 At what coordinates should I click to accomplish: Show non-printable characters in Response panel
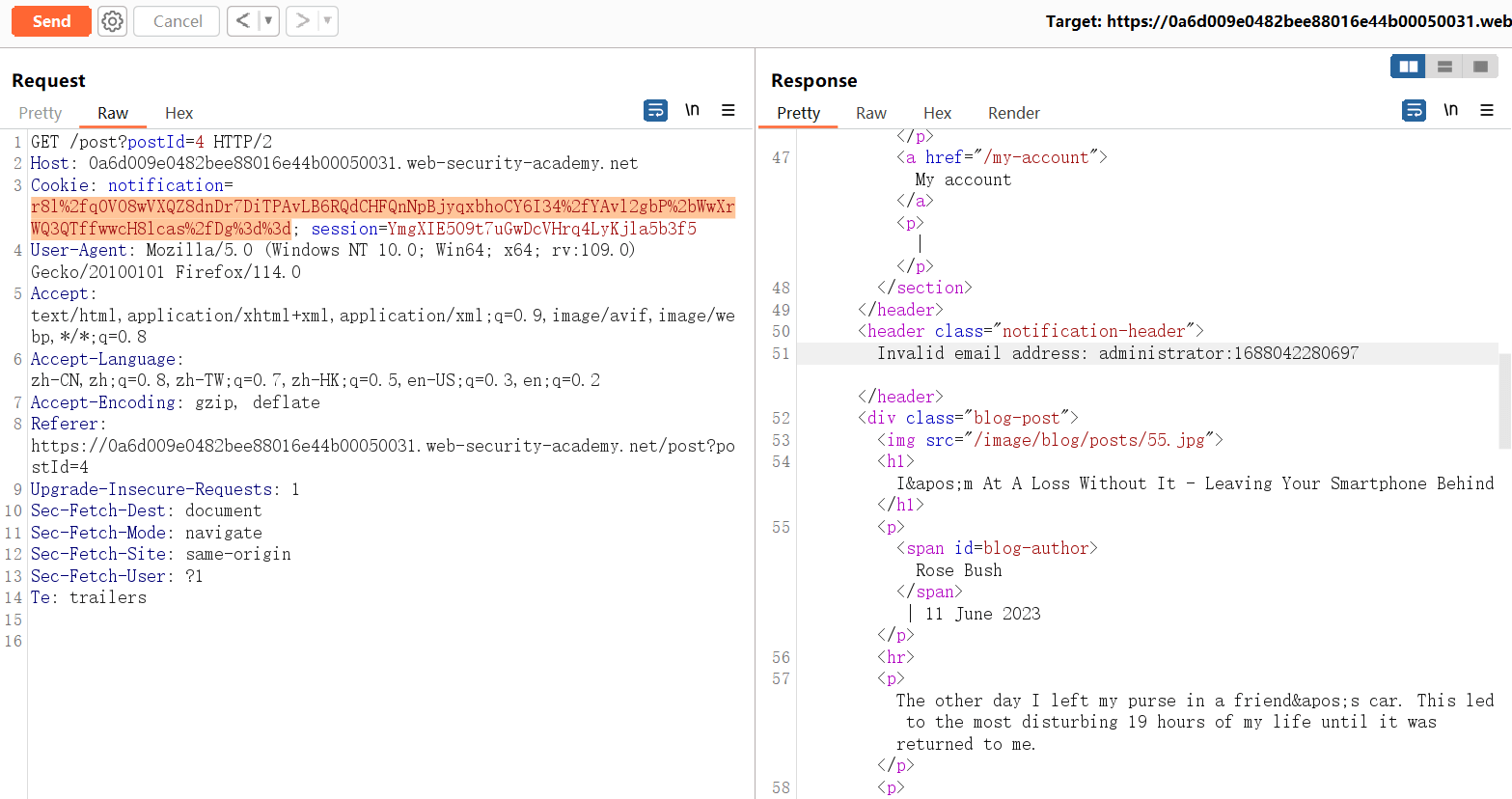[1450, 111]
